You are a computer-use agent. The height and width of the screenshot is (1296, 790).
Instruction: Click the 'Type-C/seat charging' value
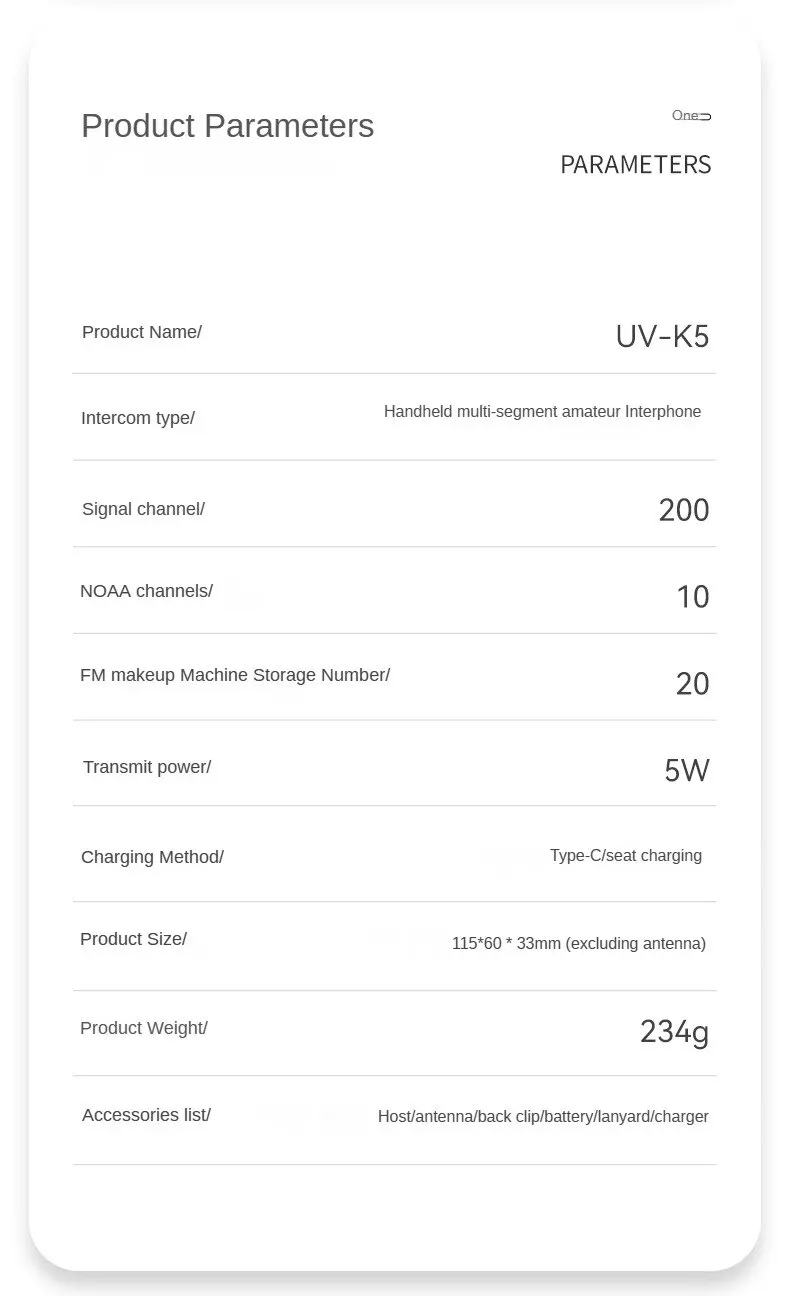pyautogui.click(x=626, y=856)
